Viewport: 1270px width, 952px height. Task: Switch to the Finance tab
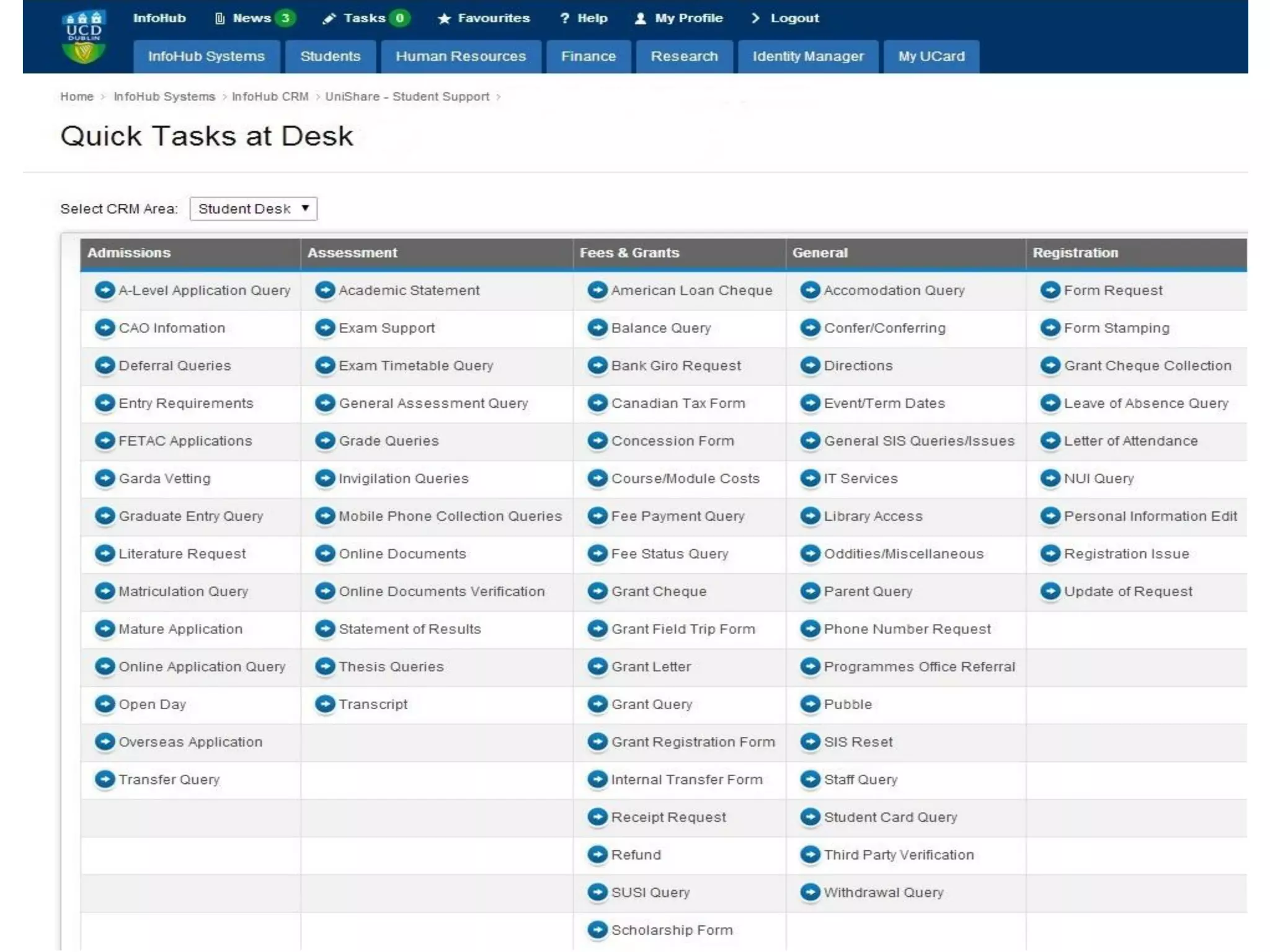588,56
